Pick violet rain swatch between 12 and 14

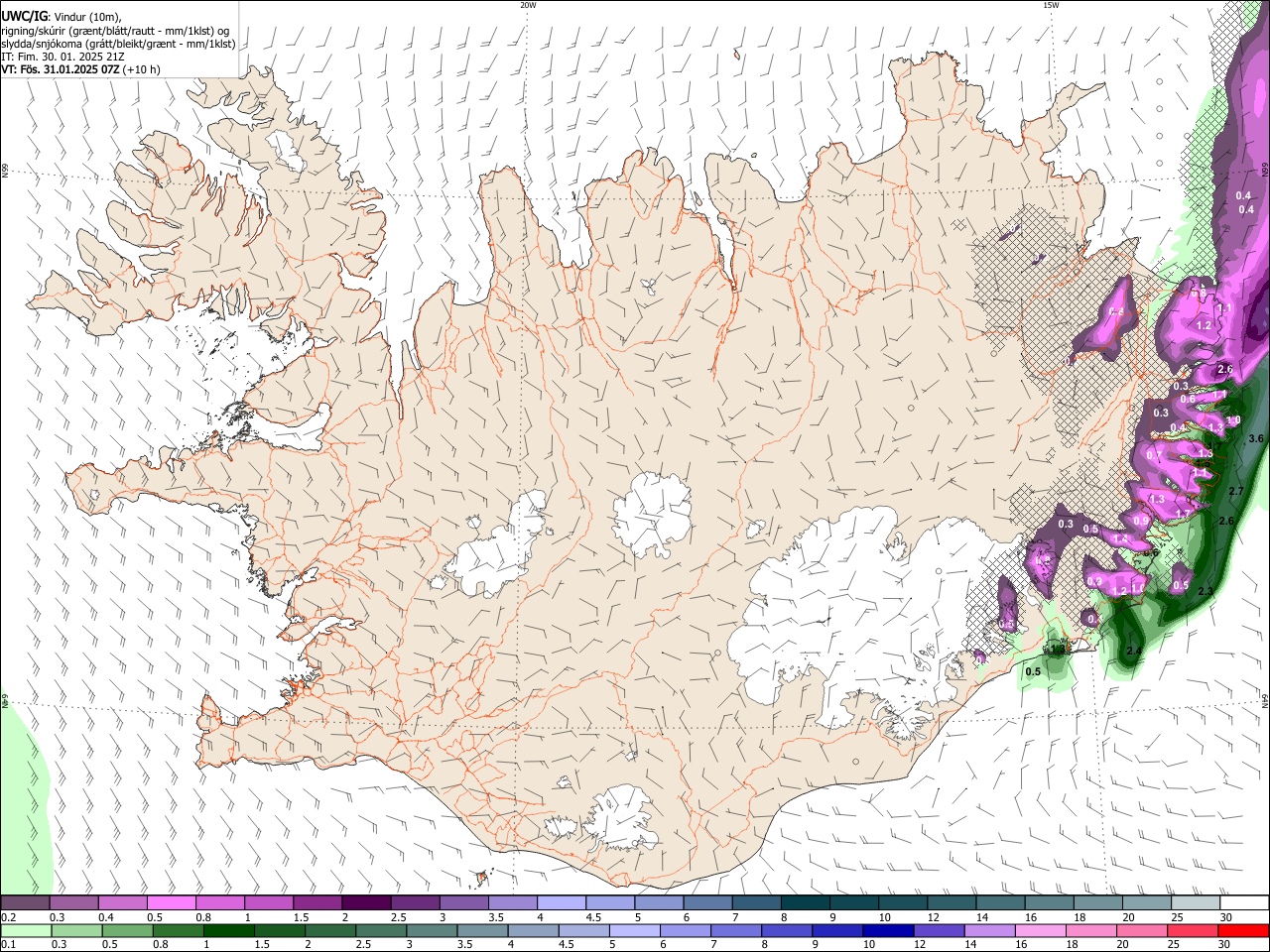[x=939, y=930]
